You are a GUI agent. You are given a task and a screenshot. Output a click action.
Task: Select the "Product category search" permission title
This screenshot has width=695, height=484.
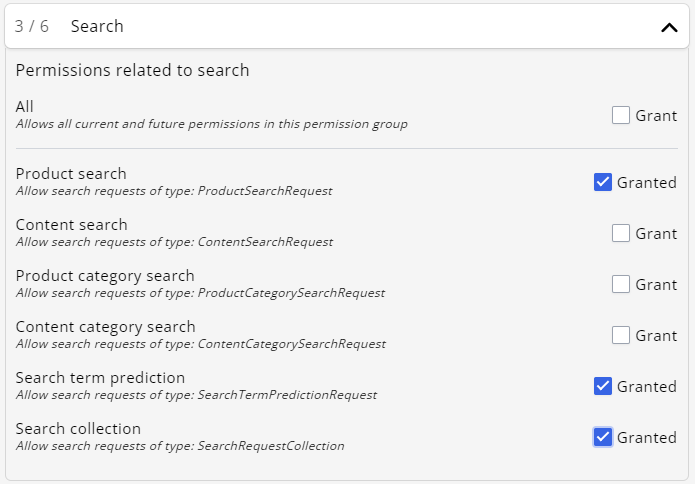pos(105,276)
